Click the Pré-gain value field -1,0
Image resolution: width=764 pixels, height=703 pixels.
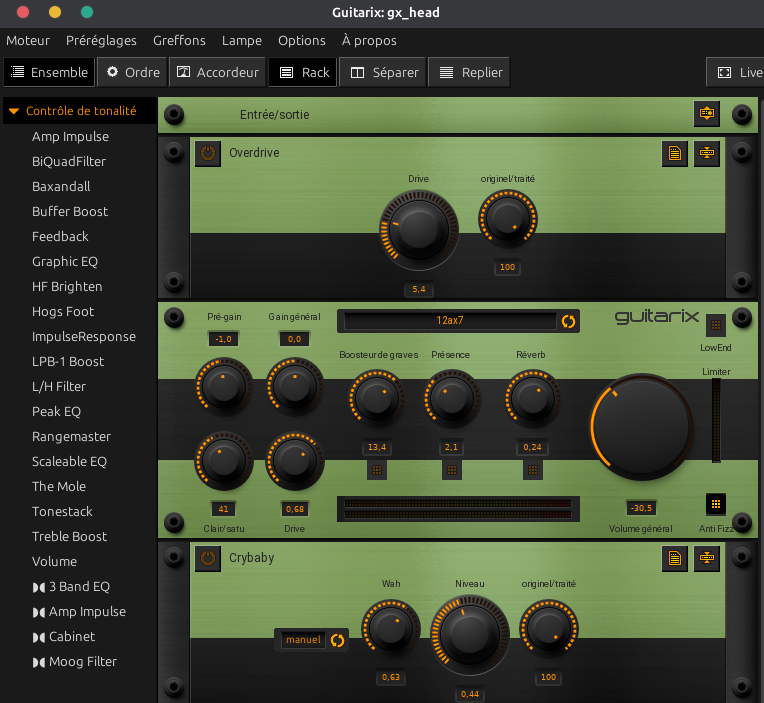[x=224, y=339]
